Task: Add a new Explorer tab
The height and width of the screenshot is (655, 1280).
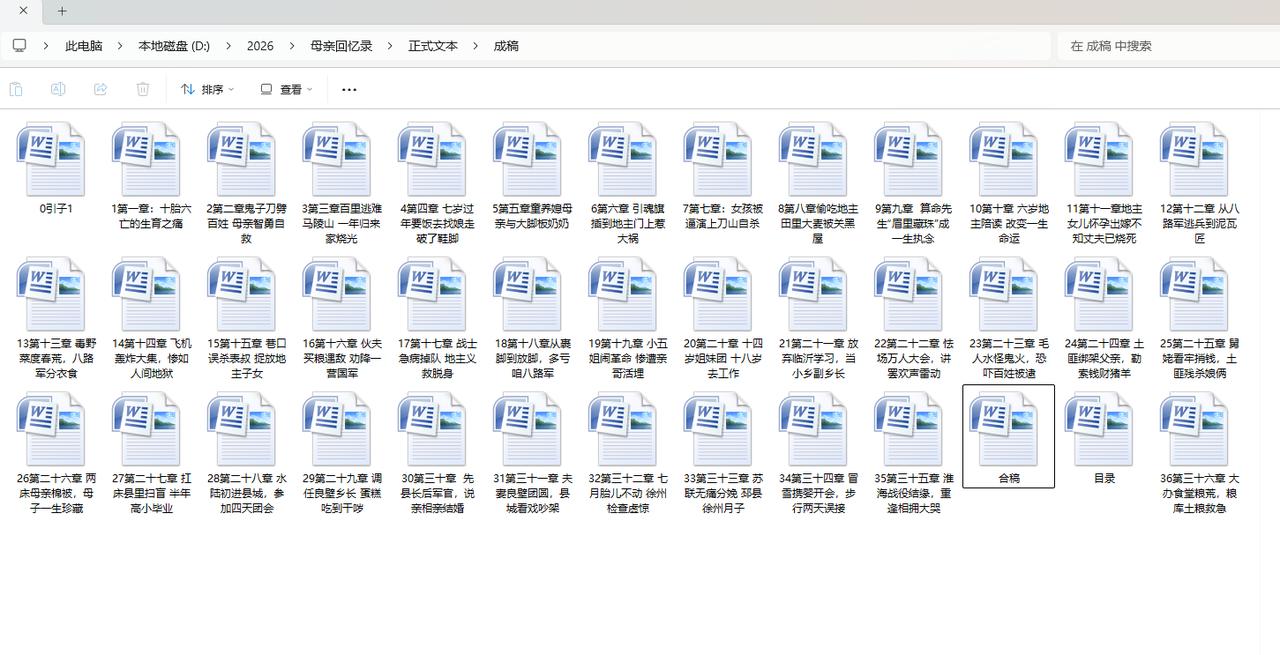Action: tap(62, 11)
